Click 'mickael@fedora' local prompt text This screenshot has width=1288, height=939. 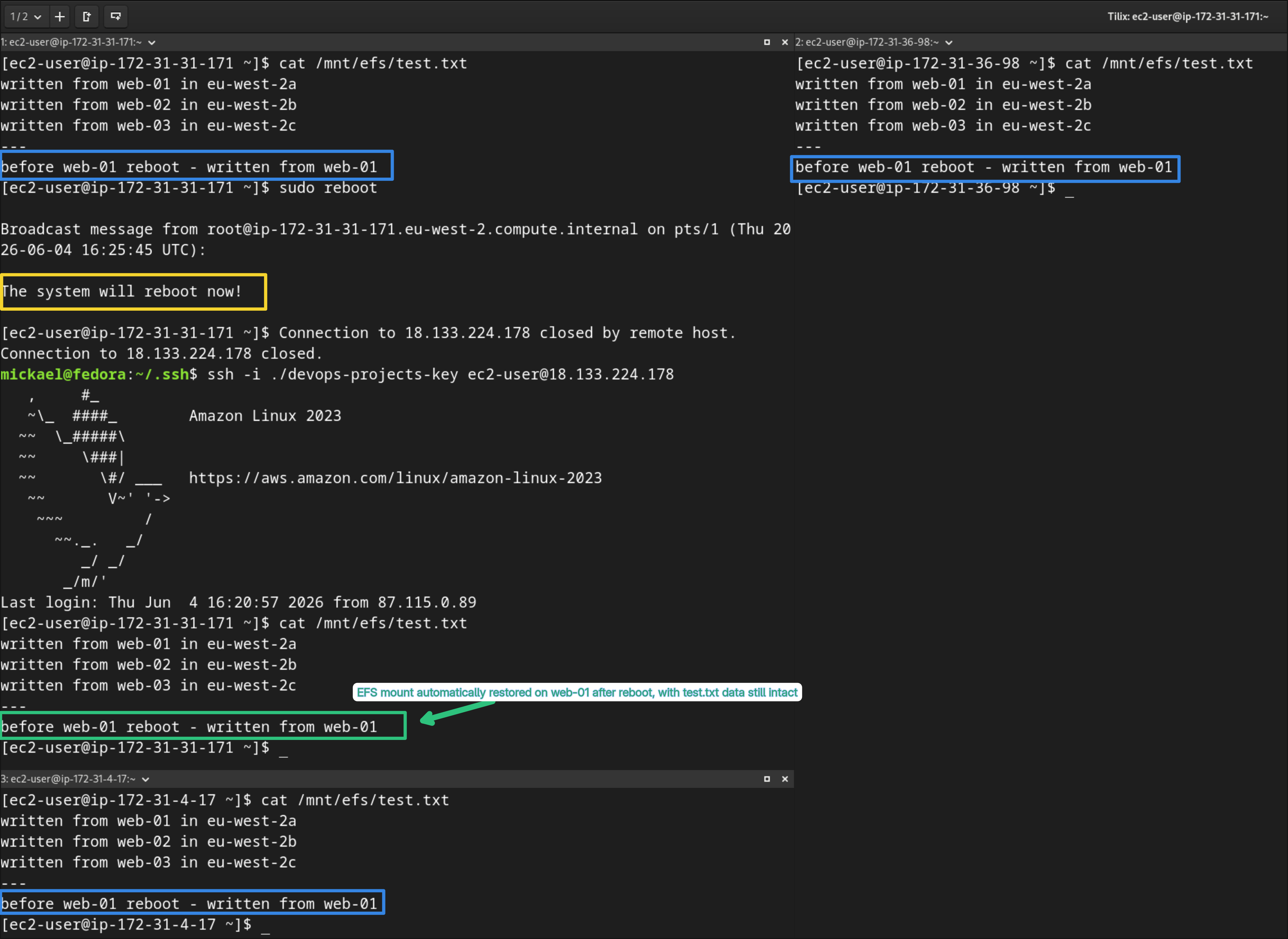63,374
